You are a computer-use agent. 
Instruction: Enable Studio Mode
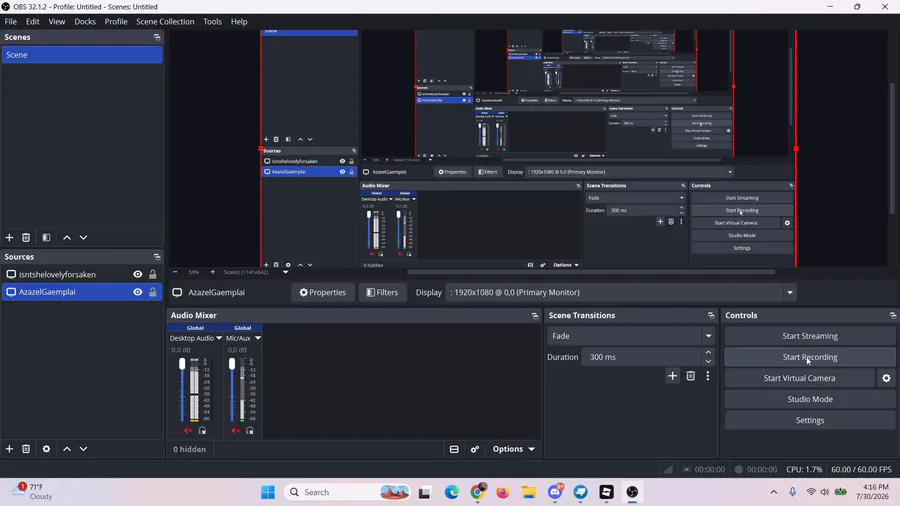(x=810, y=399)
